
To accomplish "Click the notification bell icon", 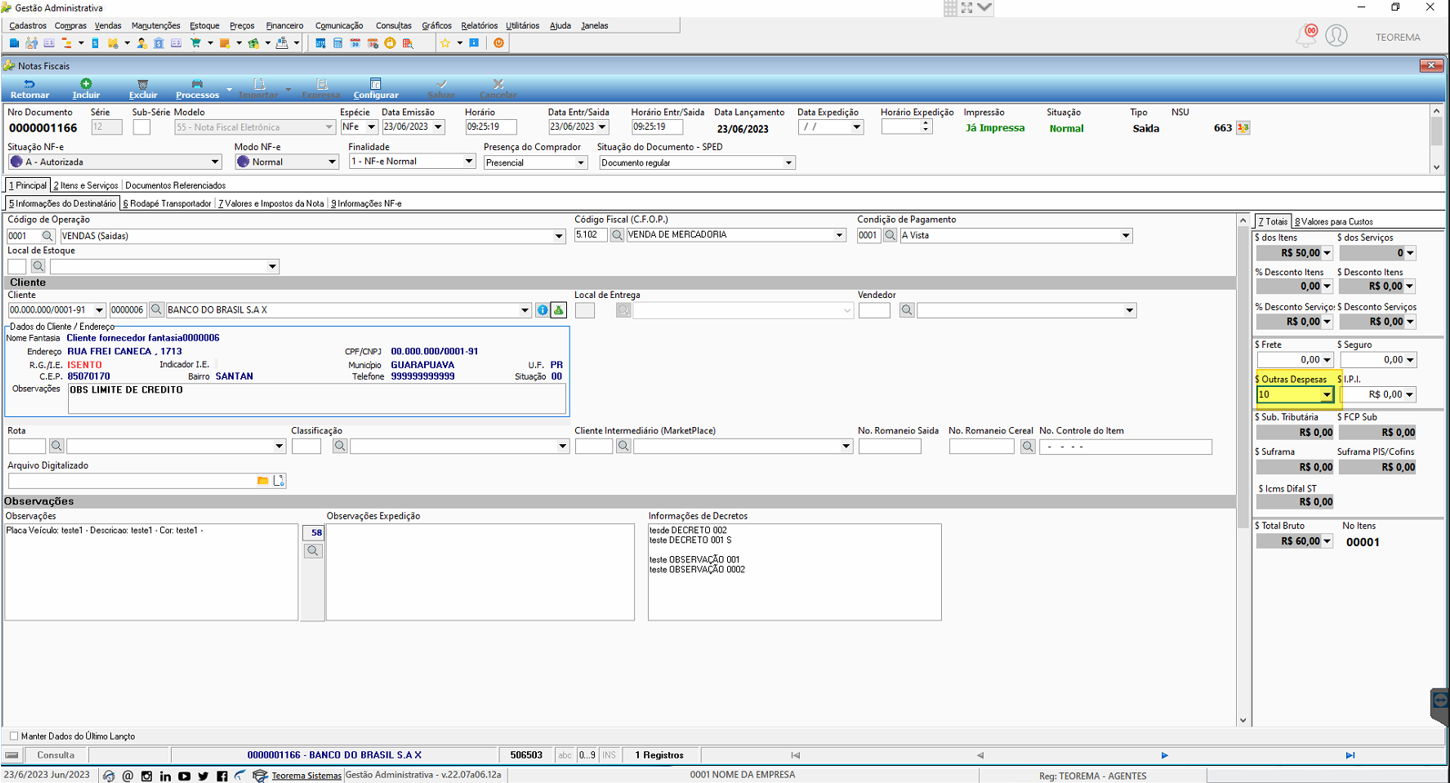I will click(1306, 36).
